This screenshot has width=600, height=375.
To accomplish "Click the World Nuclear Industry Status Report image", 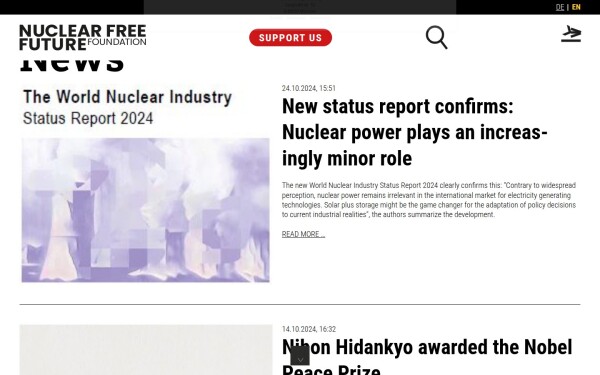I will click(145, 184).
